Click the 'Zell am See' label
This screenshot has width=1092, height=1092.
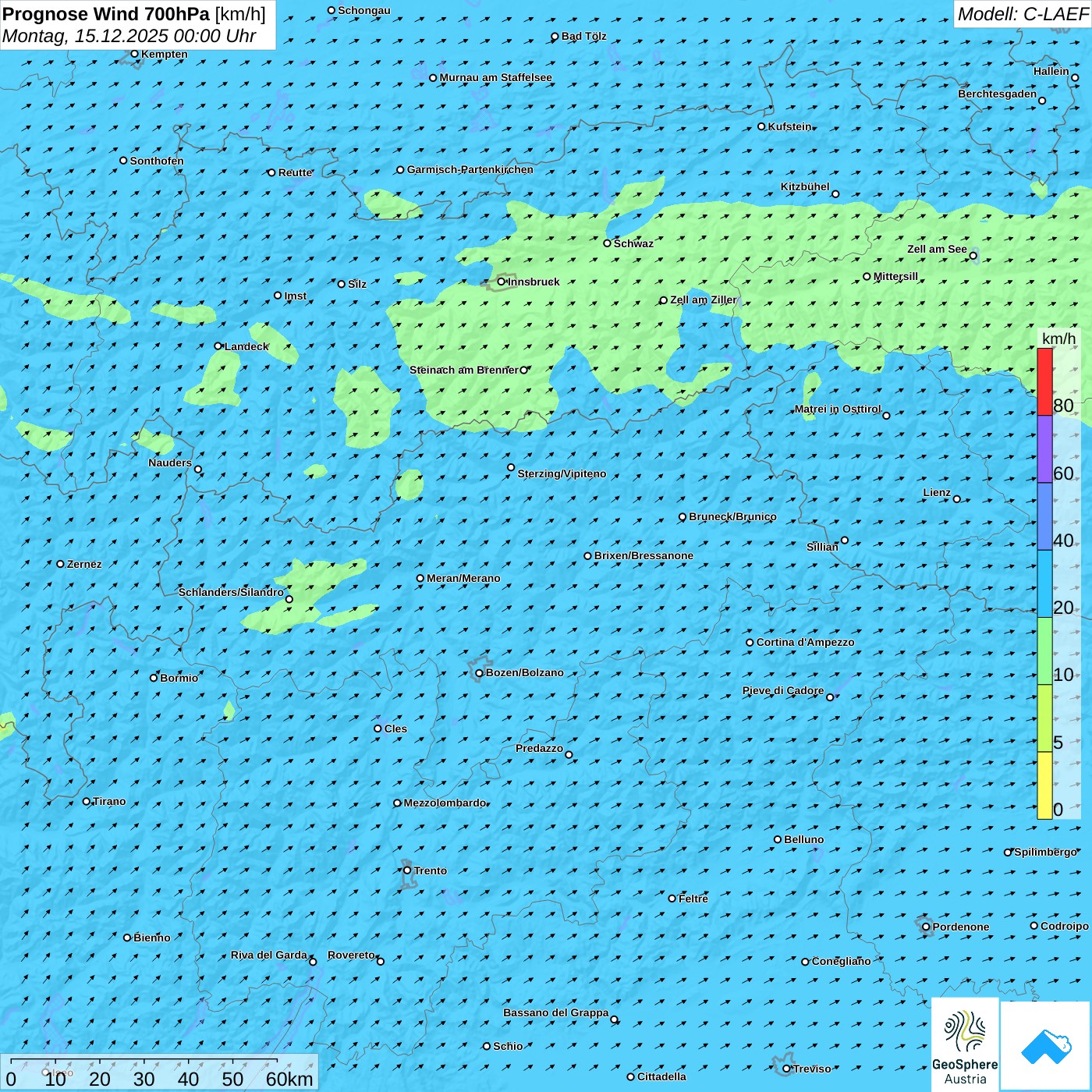[x=937, y=249]
